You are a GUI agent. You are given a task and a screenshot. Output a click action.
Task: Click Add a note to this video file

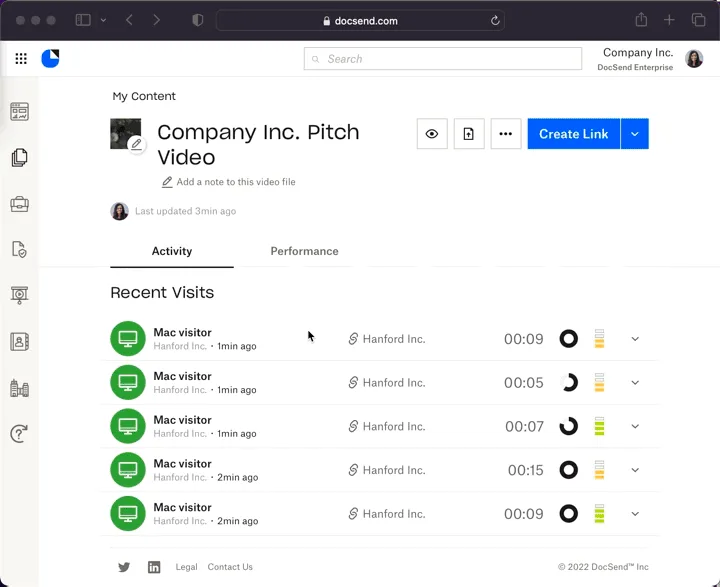(x=228, y=182)
